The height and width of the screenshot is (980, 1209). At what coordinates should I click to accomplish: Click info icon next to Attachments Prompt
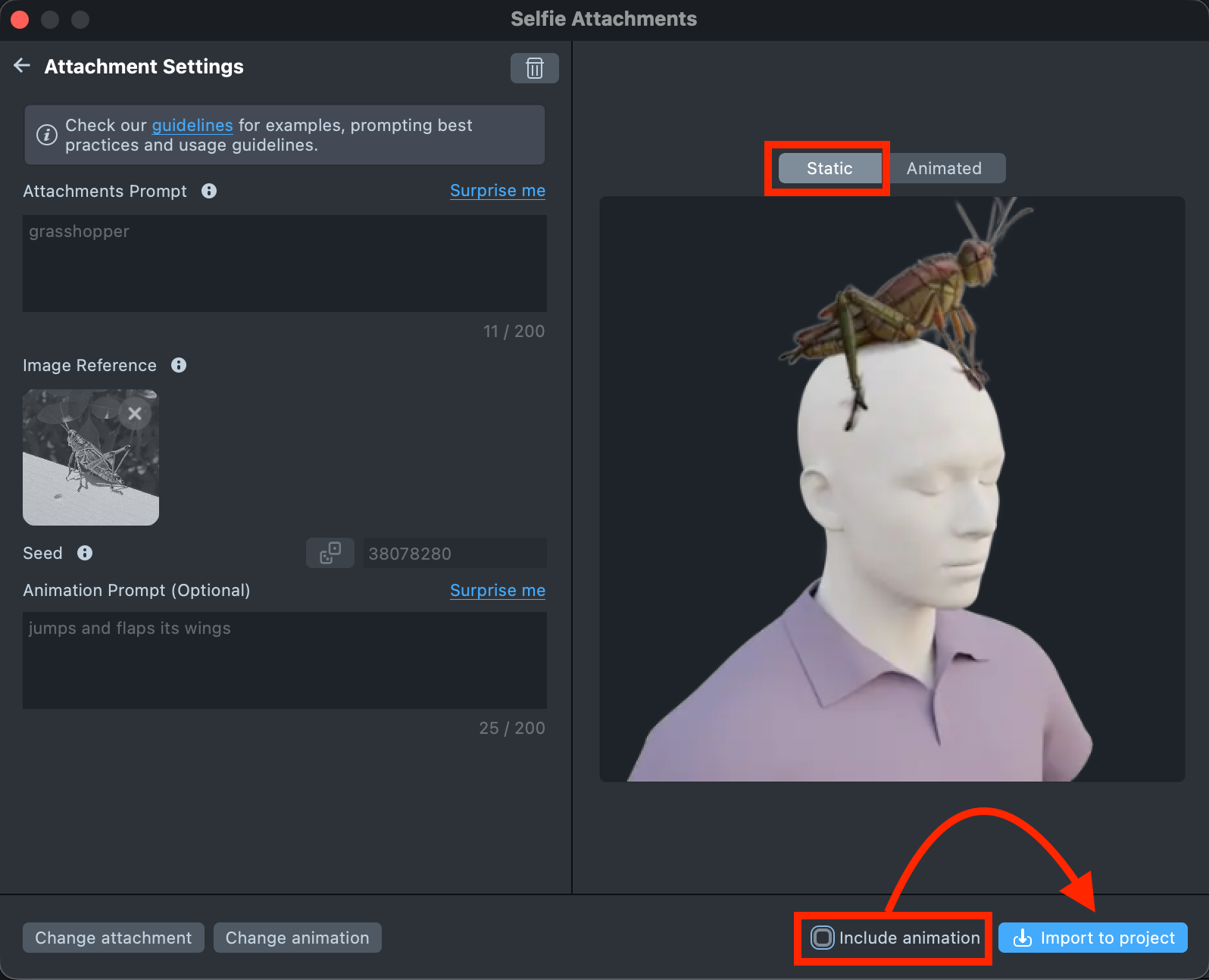pos(209,191)
